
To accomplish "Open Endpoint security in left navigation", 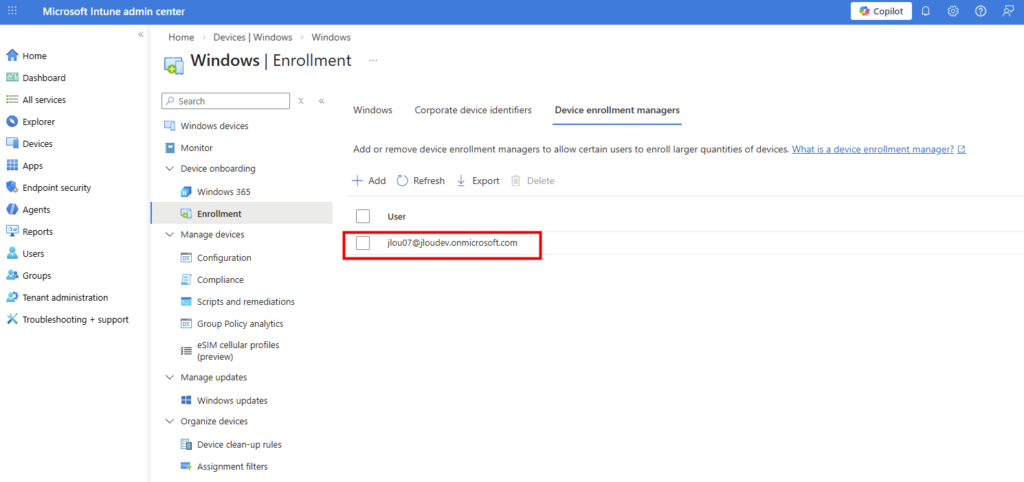I will 56,188.
